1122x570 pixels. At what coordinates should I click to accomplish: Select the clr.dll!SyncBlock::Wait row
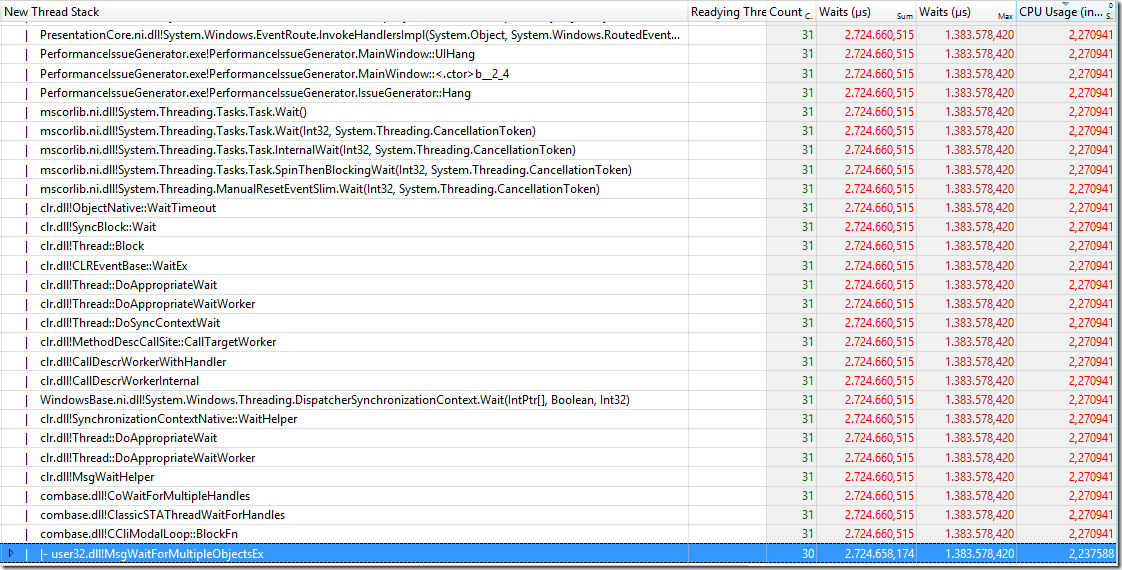click(98, 227)
